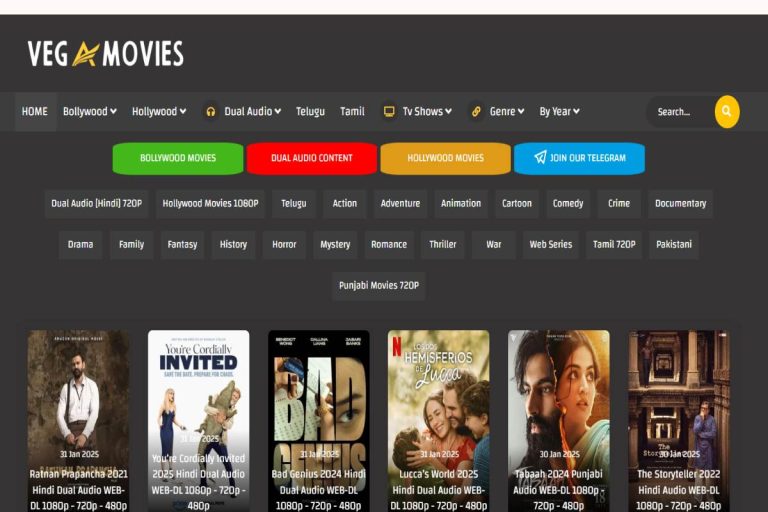
Task: Open the You're Cordially Invited poster
Action: pos(198,421)
